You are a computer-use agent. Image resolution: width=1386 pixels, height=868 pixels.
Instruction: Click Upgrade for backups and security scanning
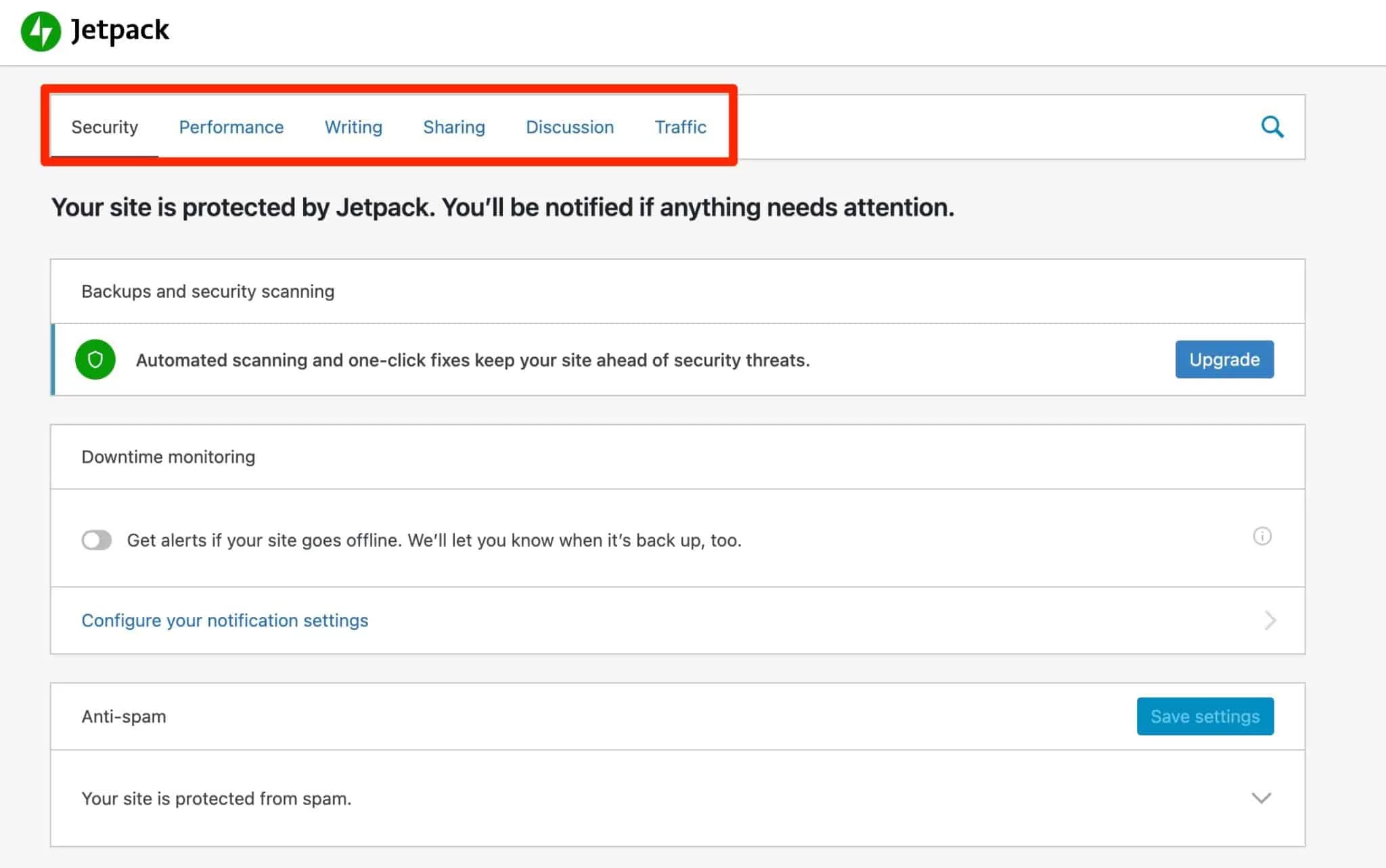tap(1223, 359)
